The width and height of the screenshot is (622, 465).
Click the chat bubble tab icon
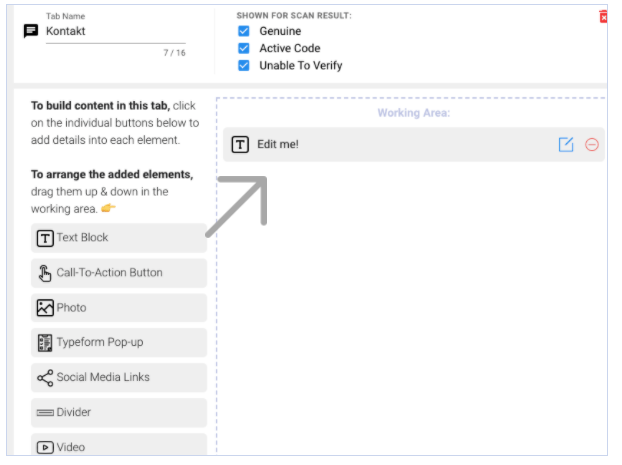click(x=31, y=31)
